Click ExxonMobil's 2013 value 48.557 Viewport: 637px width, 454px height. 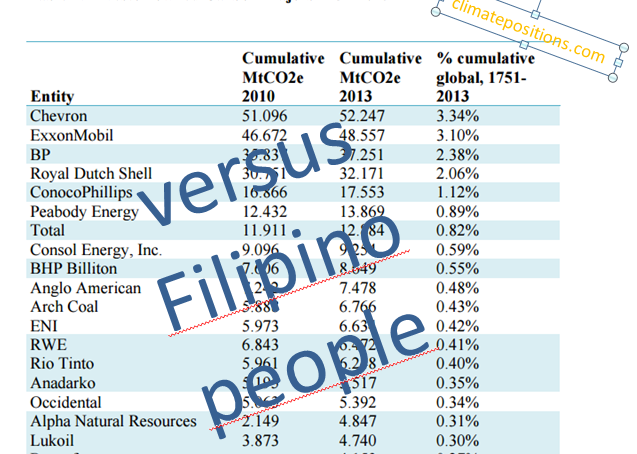pos(362,135)
